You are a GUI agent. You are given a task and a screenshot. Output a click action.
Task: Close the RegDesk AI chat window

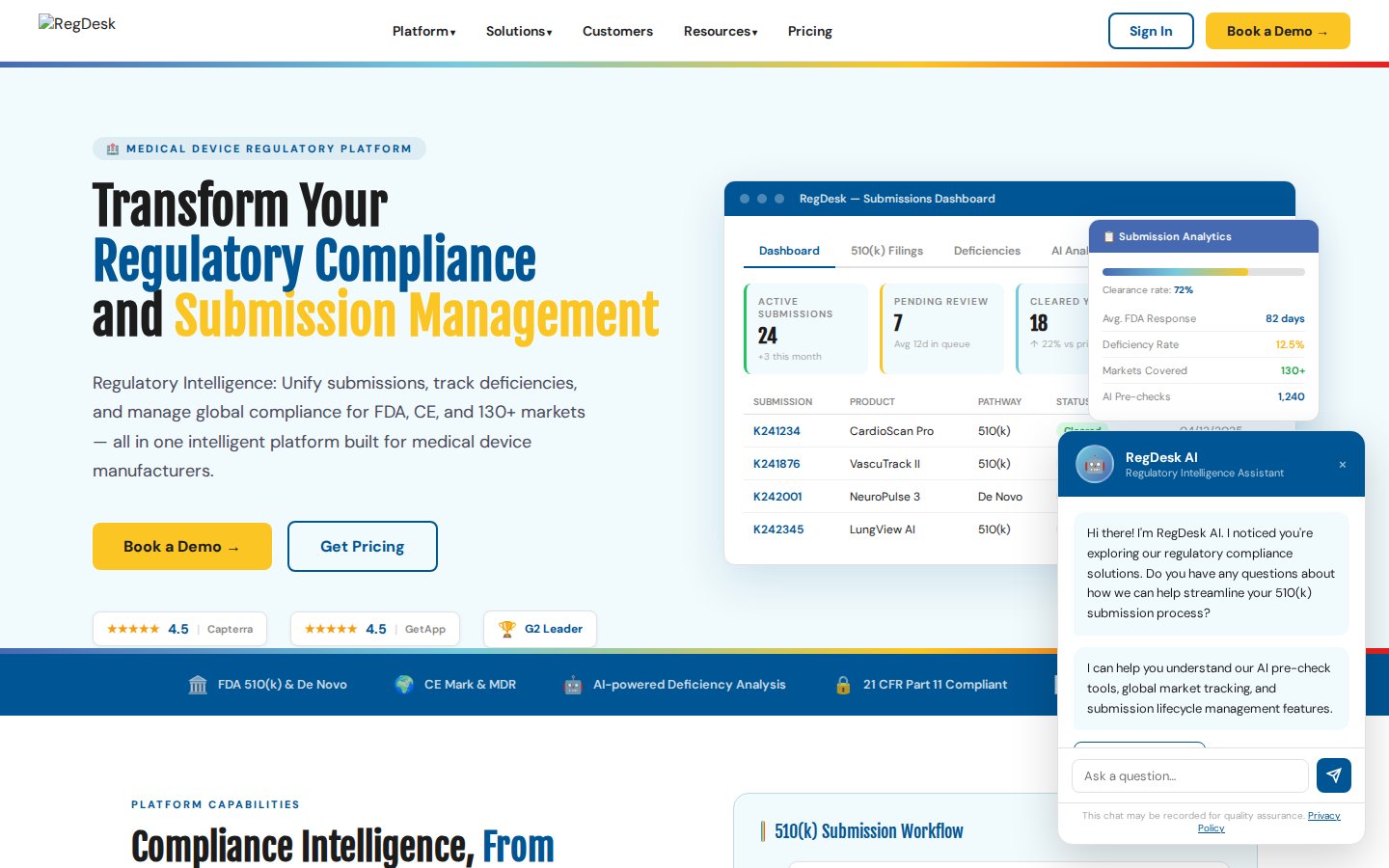tap(1343, 465)
